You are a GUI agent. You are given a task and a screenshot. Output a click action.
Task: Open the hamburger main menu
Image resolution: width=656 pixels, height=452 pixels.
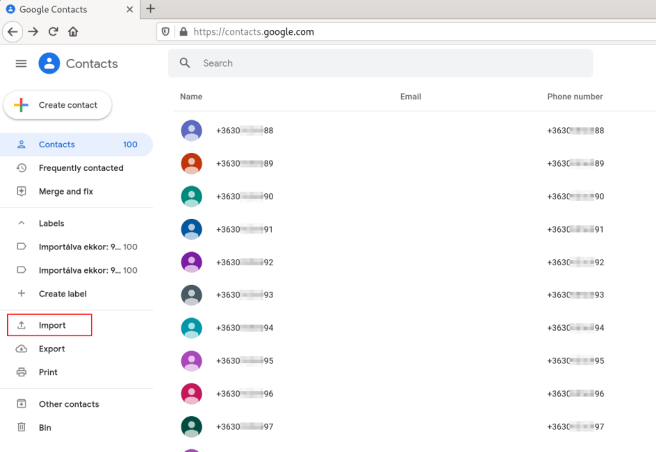pos(21,63)
